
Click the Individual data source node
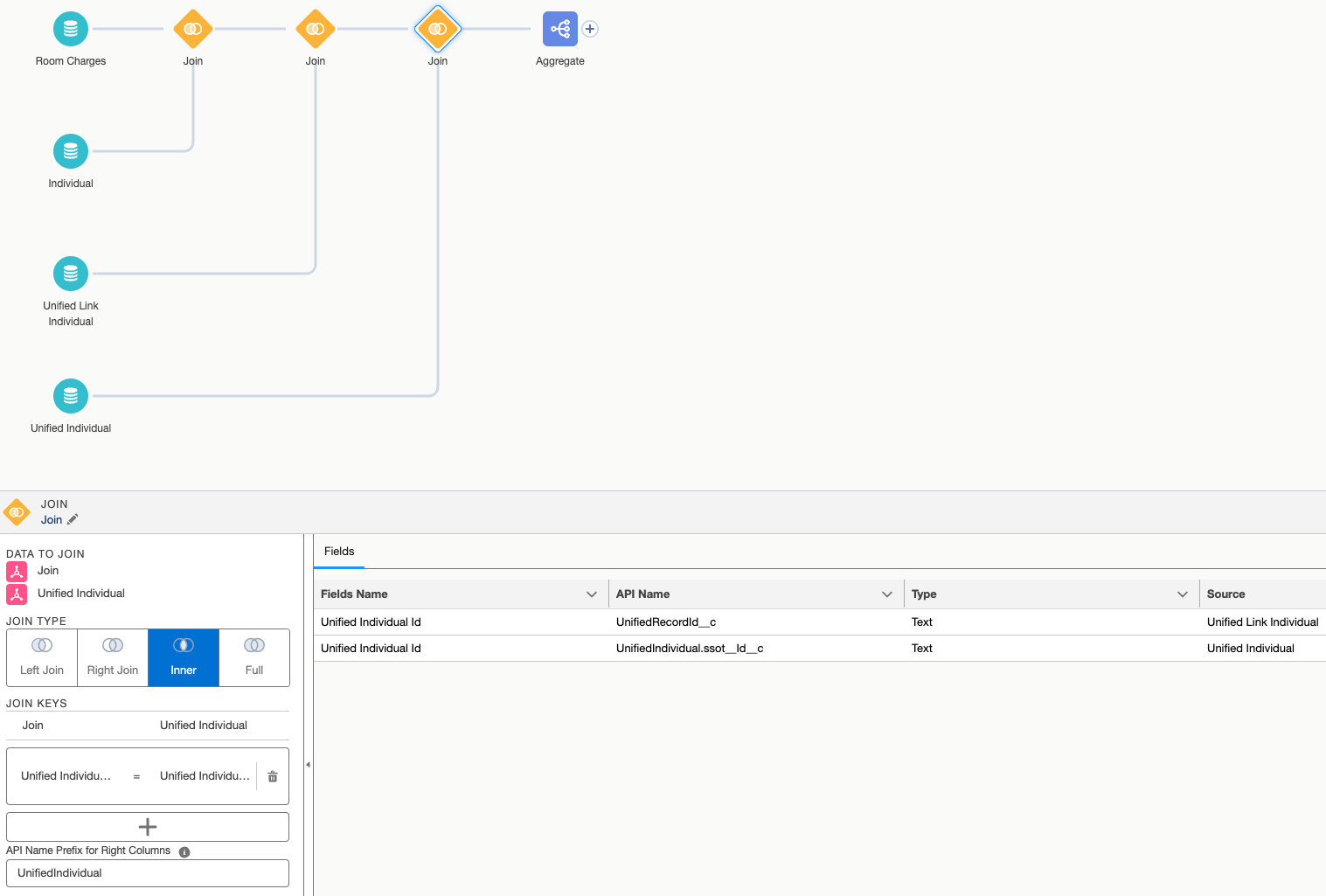click(x=71, y=151)
